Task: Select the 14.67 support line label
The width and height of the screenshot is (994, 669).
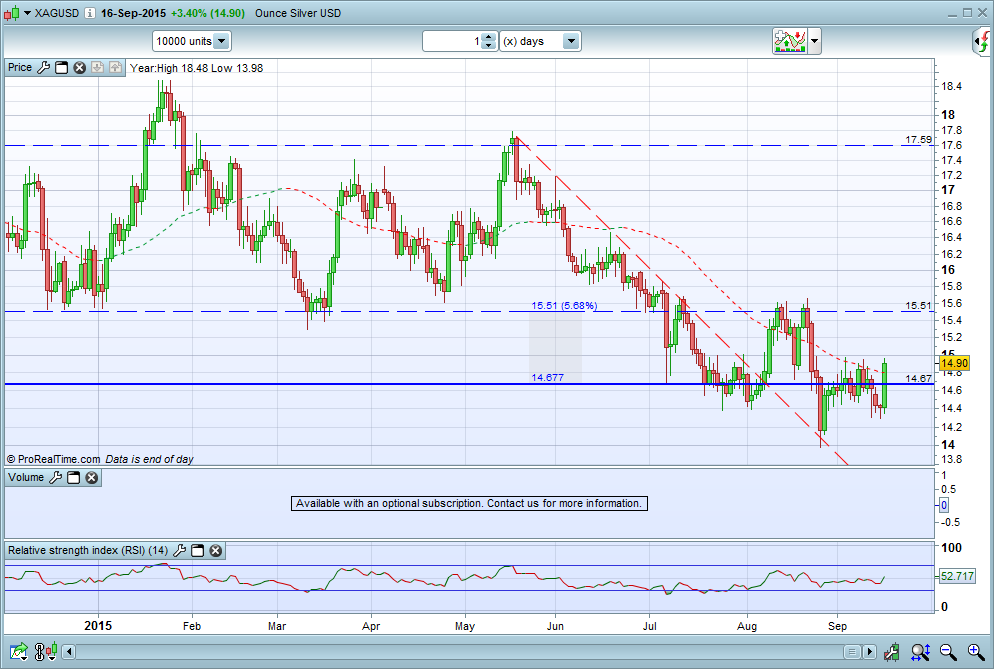Action: click(x=918, y=379)
